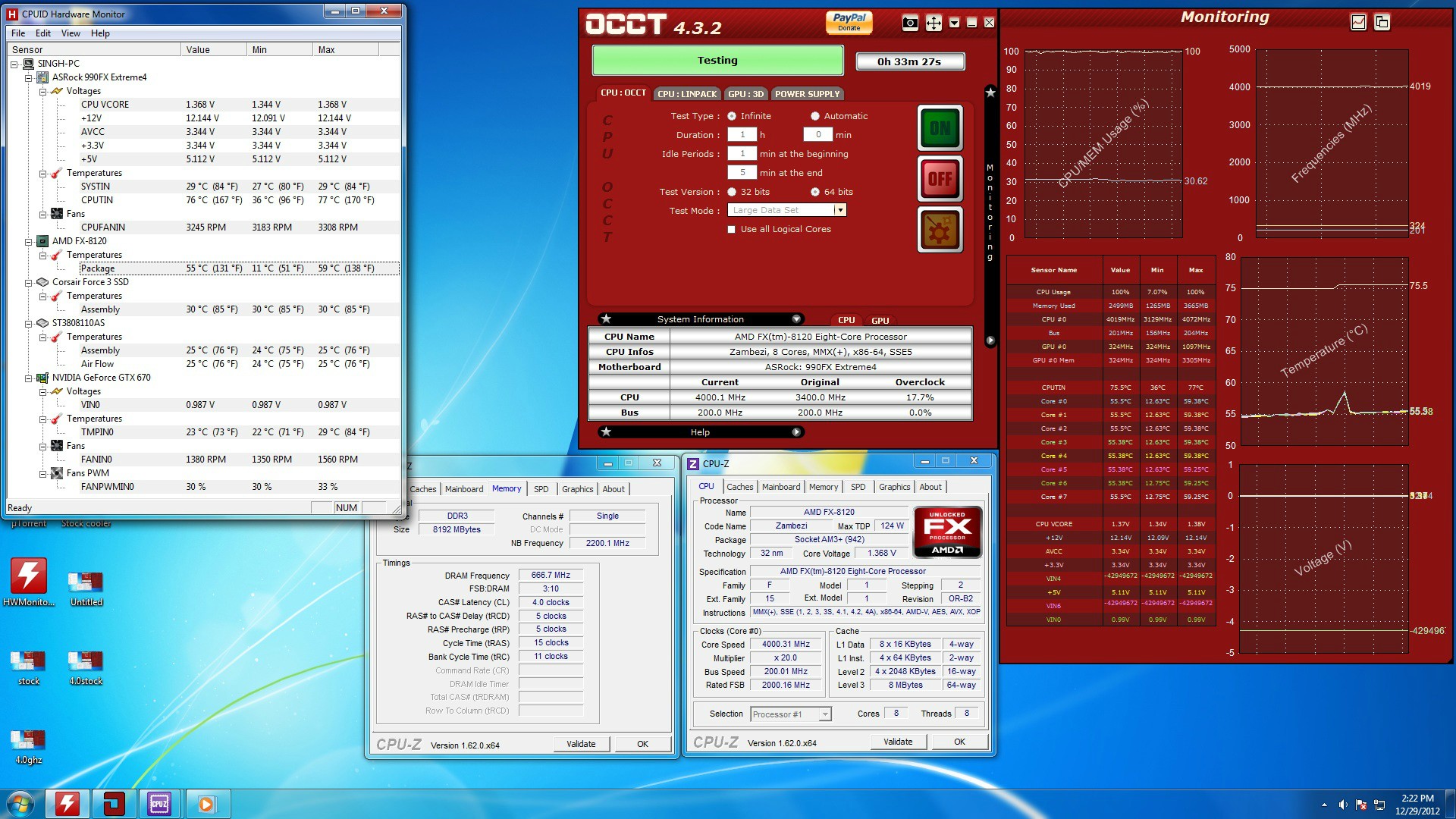Collapse the System Information section arrow

(x=796, y=318)
